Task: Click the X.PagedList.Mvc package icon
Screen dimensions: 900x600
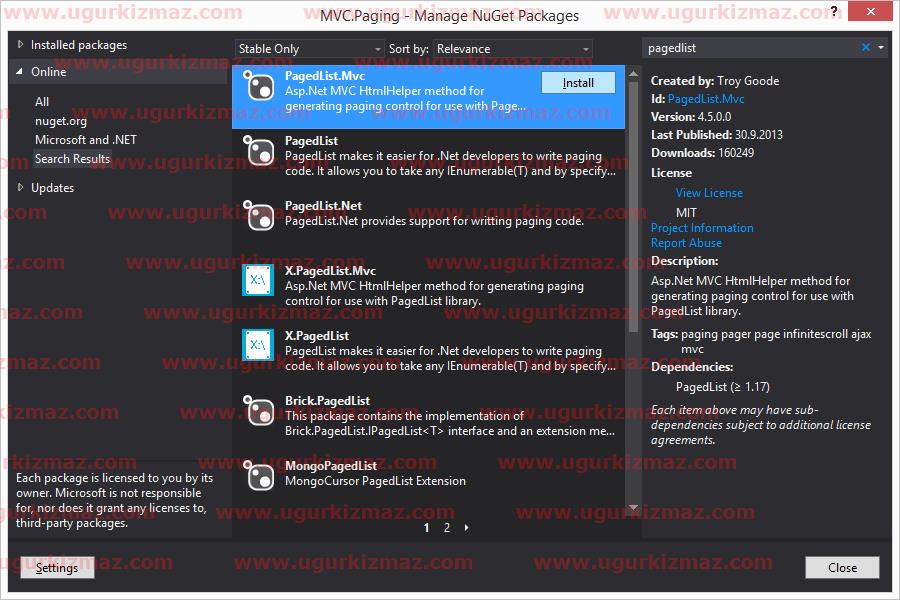Action: point(258,280)
